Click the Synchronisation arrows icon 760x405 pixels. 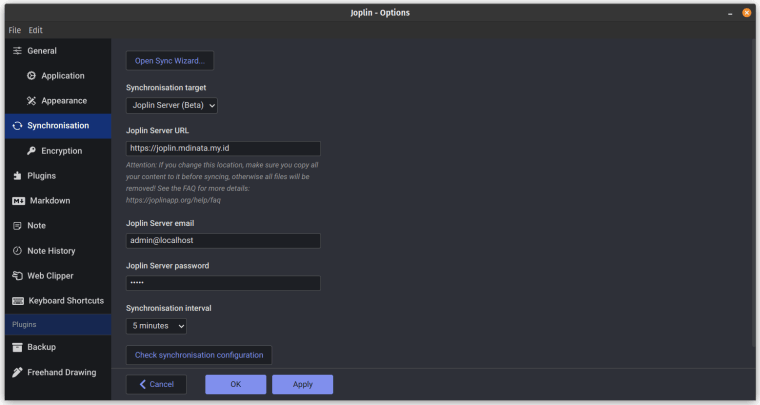(x=17, y=125)
